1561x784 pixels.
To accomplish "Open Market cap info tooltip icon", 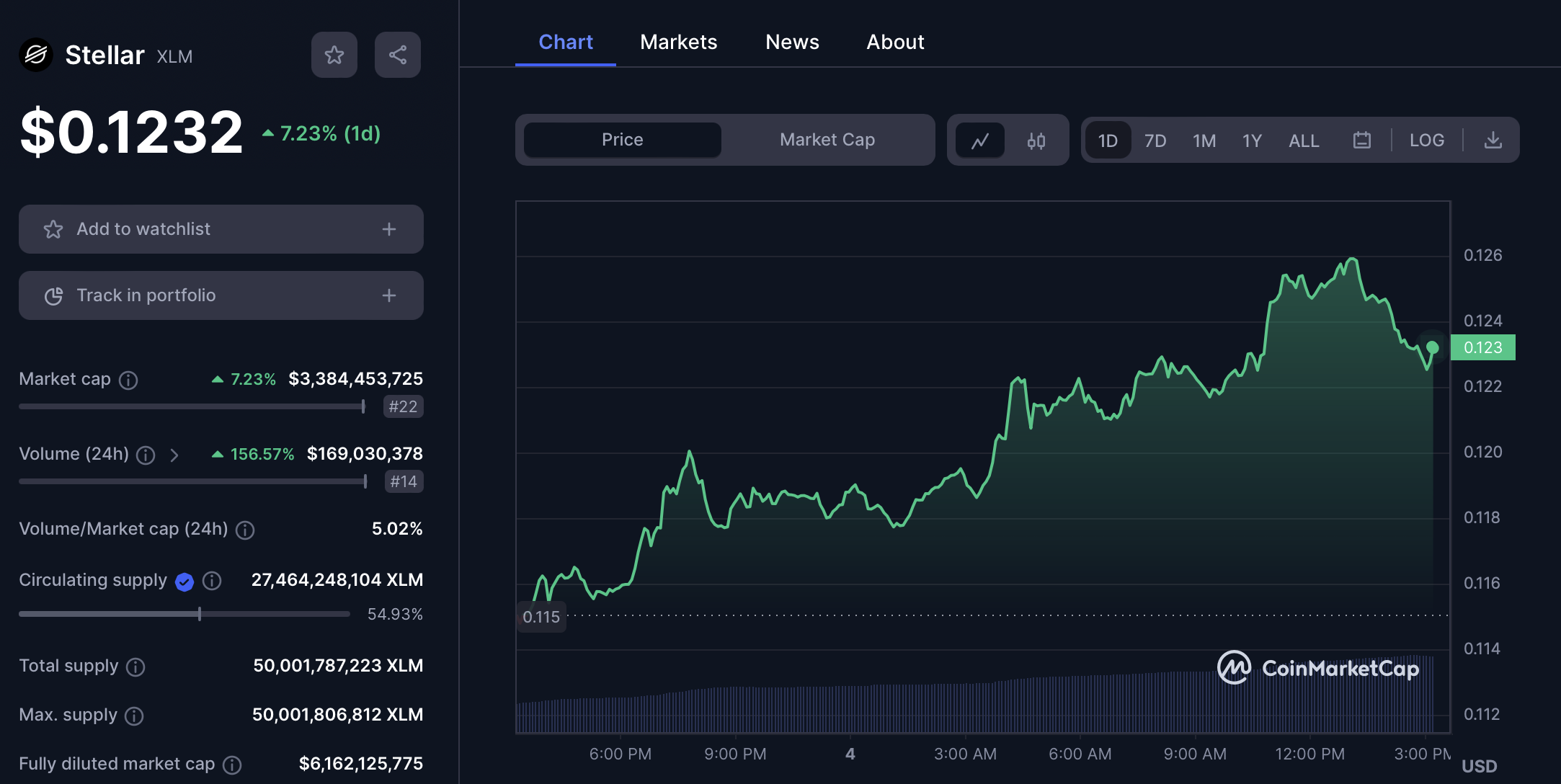I will (128, 380).
